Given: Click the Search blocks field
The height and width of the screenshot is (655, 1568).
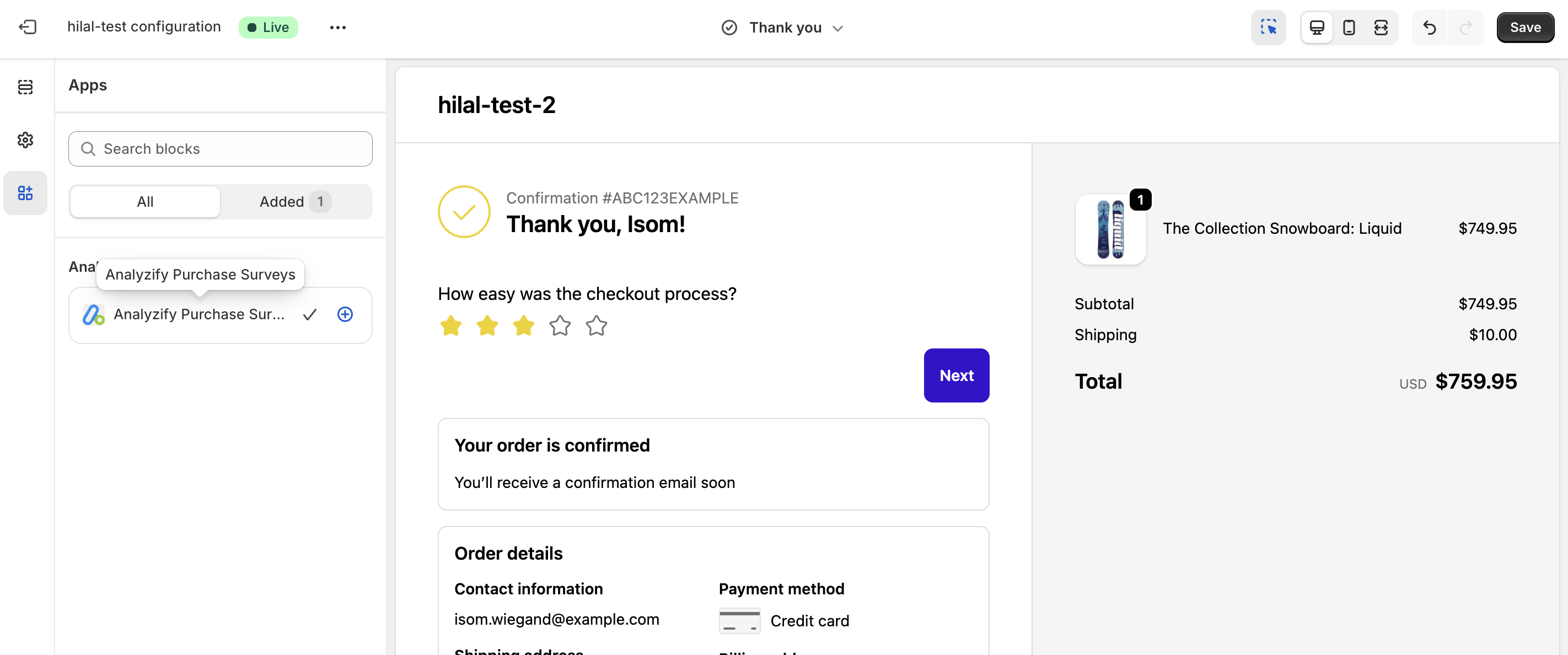Looking at the screenshot, I should 221,148.
